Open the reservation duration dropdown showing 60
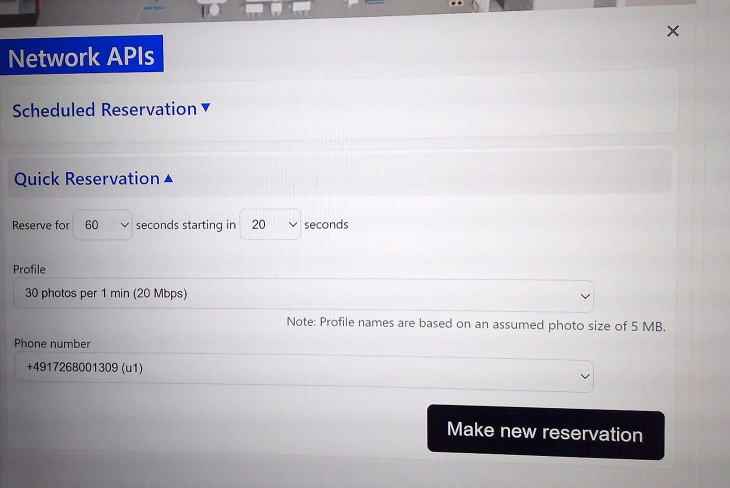The height and width of the screenshot is (488, 730). (x=102, y=225)
